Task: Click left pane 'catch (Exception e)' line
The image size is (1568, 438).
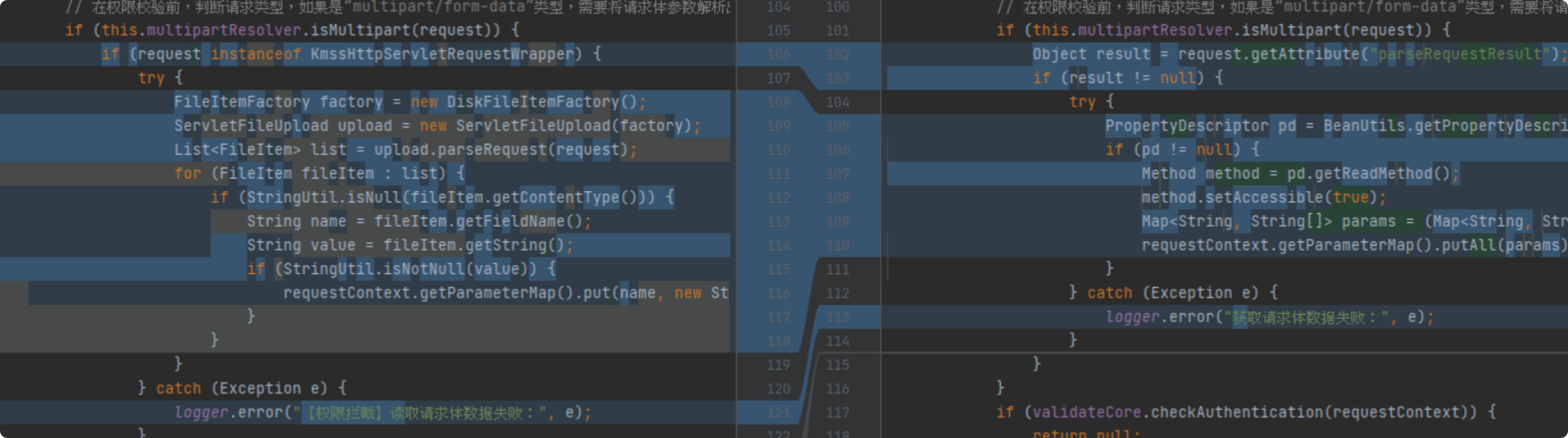Action: 242,389
